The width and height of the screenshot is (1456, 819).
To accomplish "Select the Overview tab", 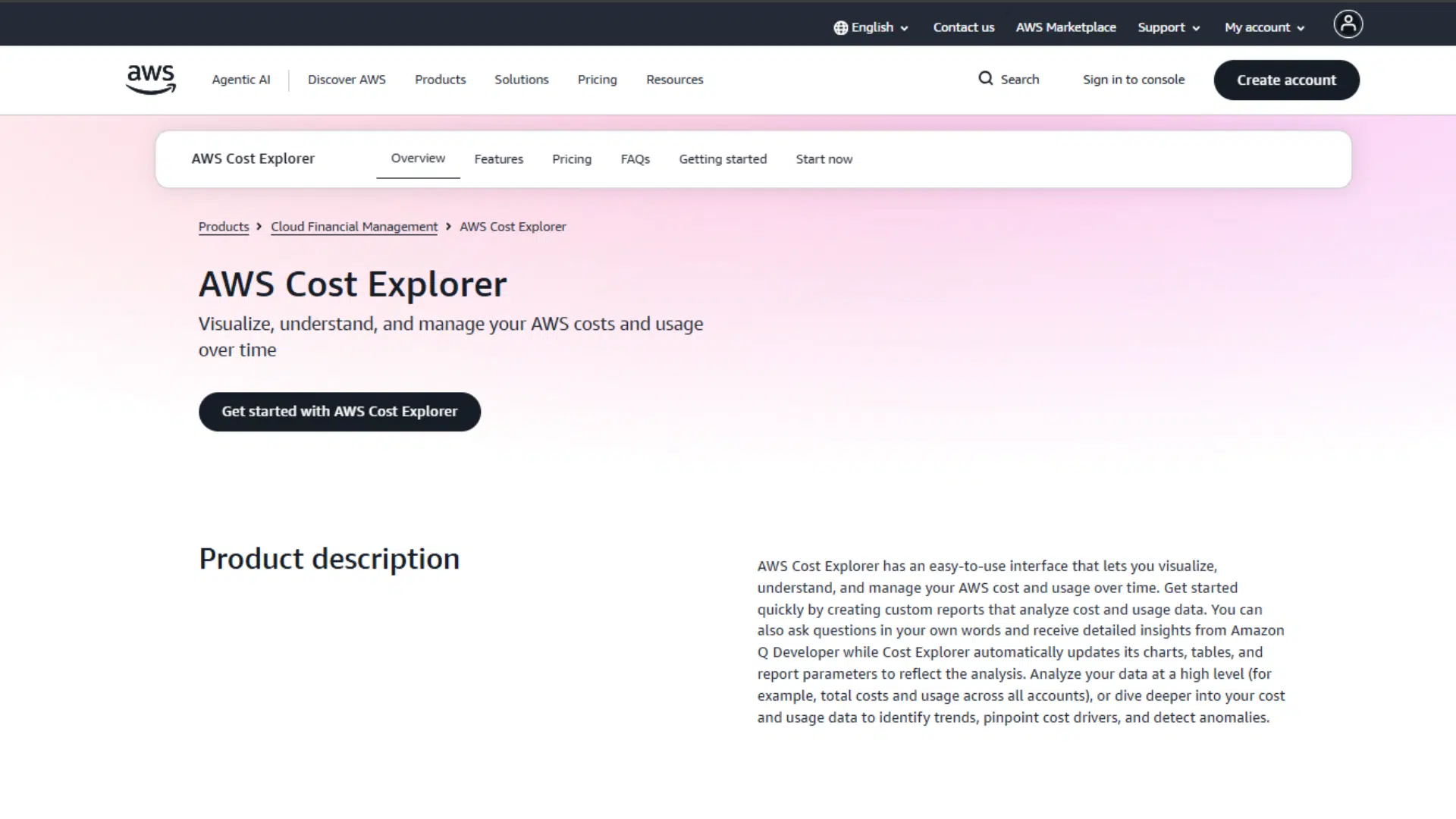I will [x=418, y=158].
